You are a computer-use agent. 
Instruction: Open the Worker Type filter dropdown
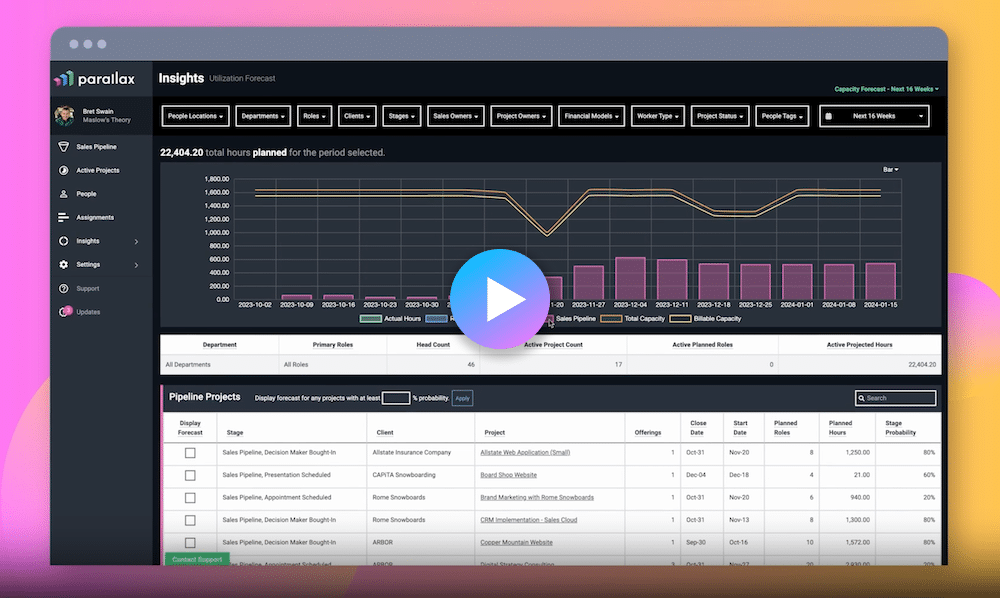658,116
